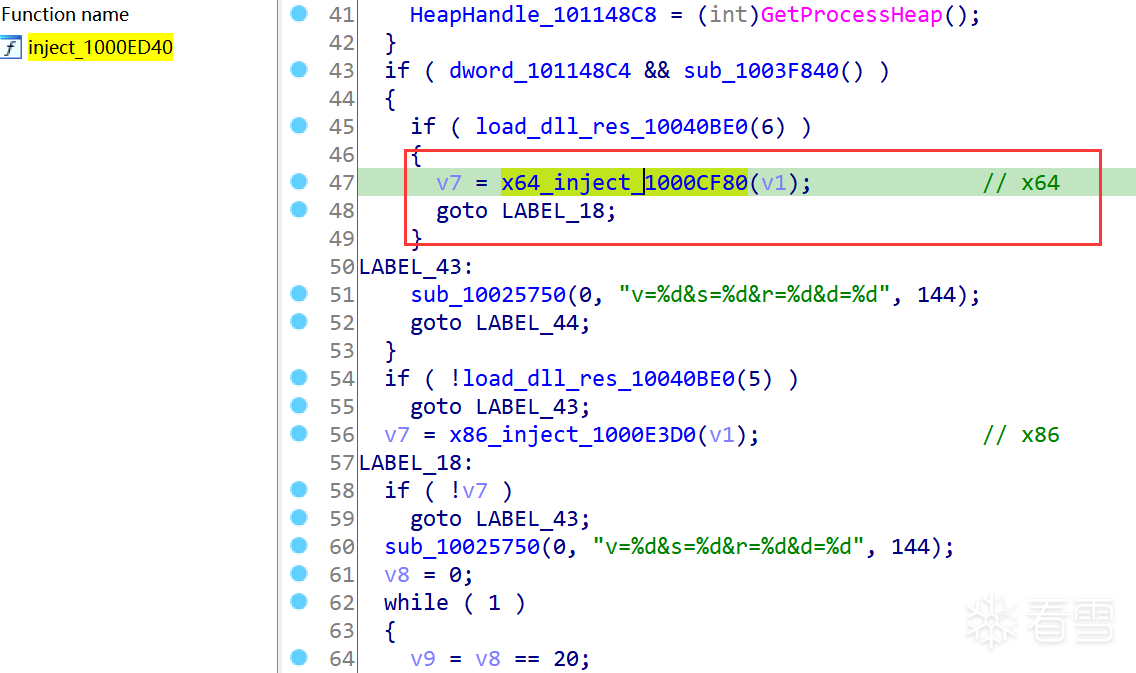
Task: Click the format string on line 51
Action: [754, 295]
